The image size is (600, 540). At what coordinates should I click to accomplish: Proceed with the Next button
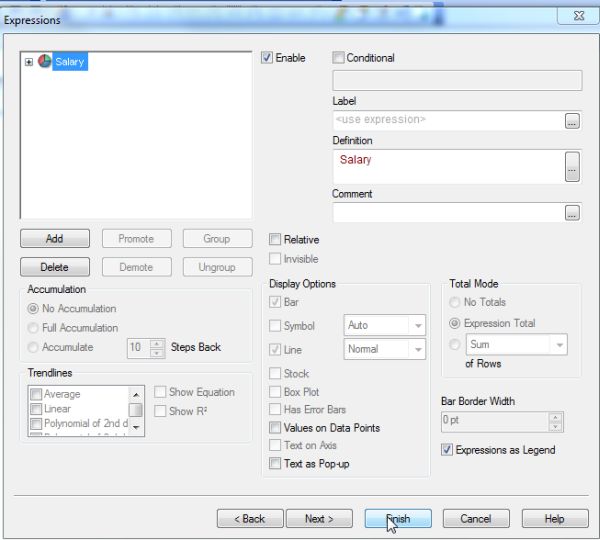319,519
